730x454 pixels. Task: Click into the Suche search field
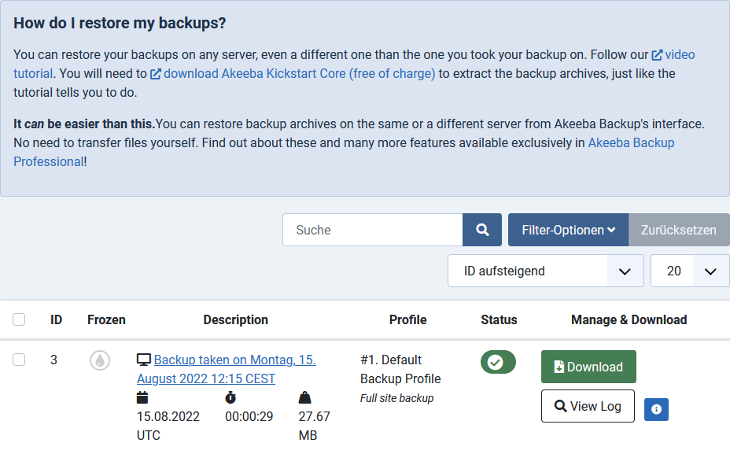coord(372,230)
